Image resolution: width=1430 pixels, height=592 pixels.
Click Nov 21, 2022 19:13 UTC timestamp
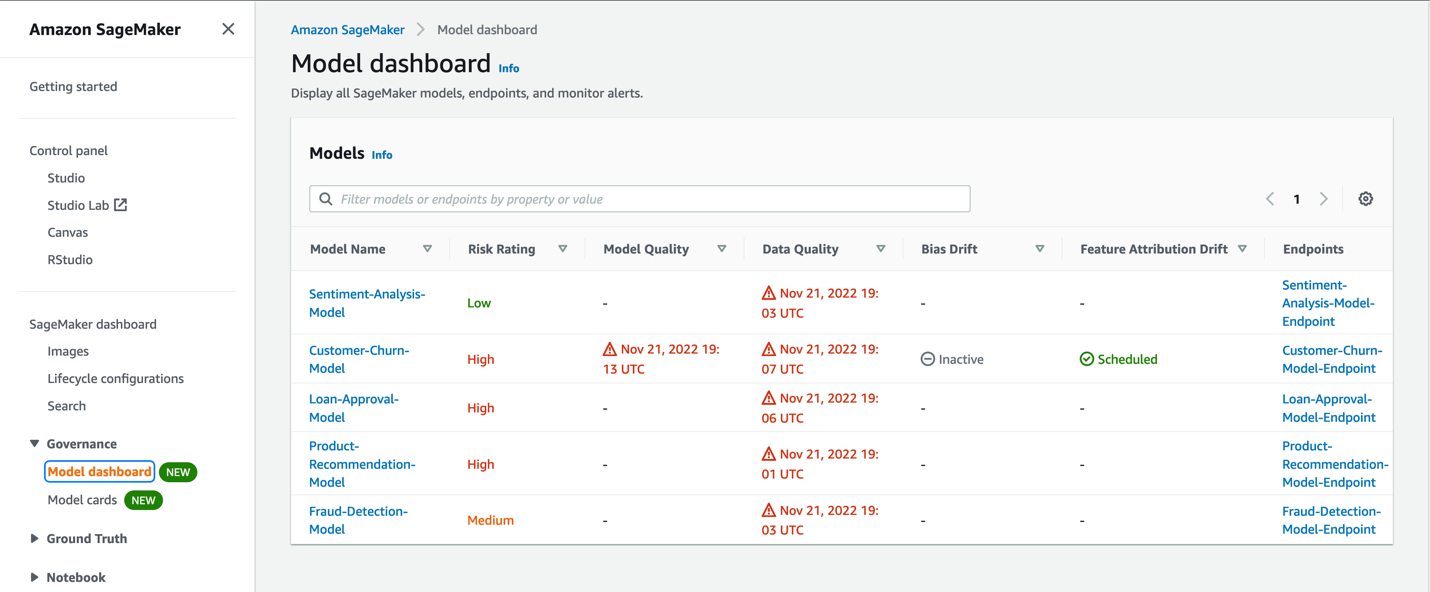(660, 359)
